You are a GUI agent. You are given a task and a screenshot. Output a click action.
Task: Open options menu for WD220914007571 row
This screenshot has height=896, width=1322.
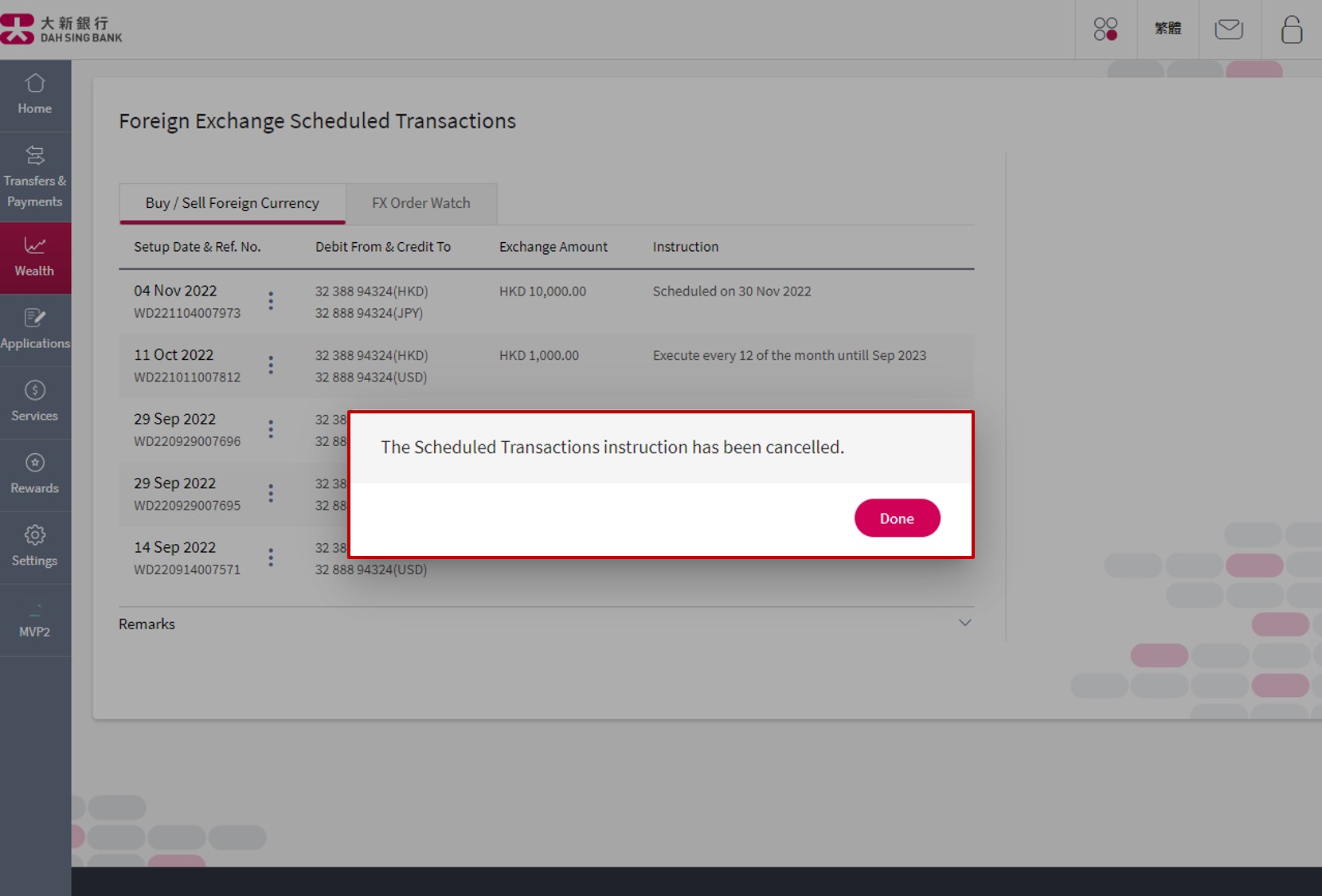click(x=271, y=558)
